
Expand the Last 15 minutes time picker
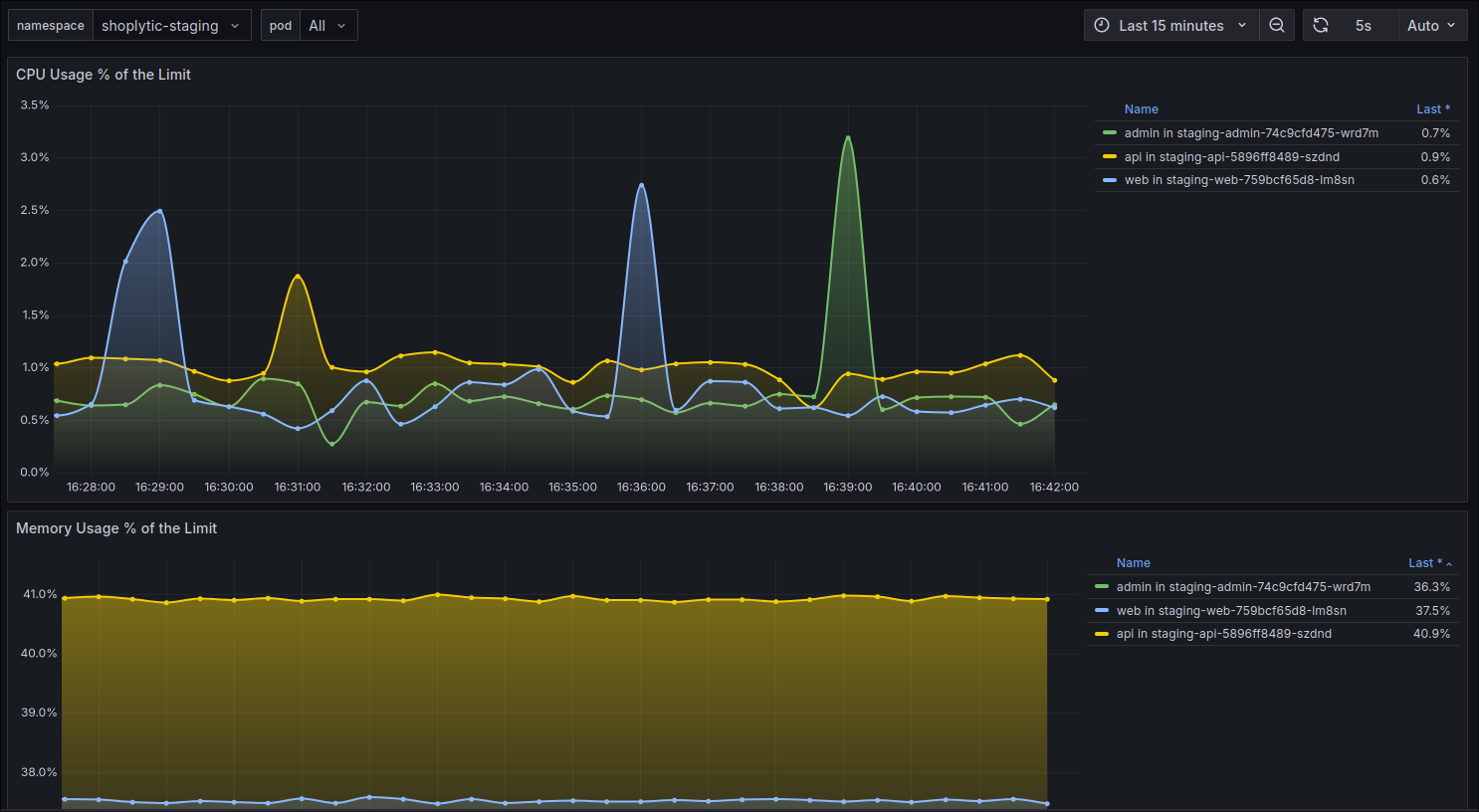point(1171,26)
